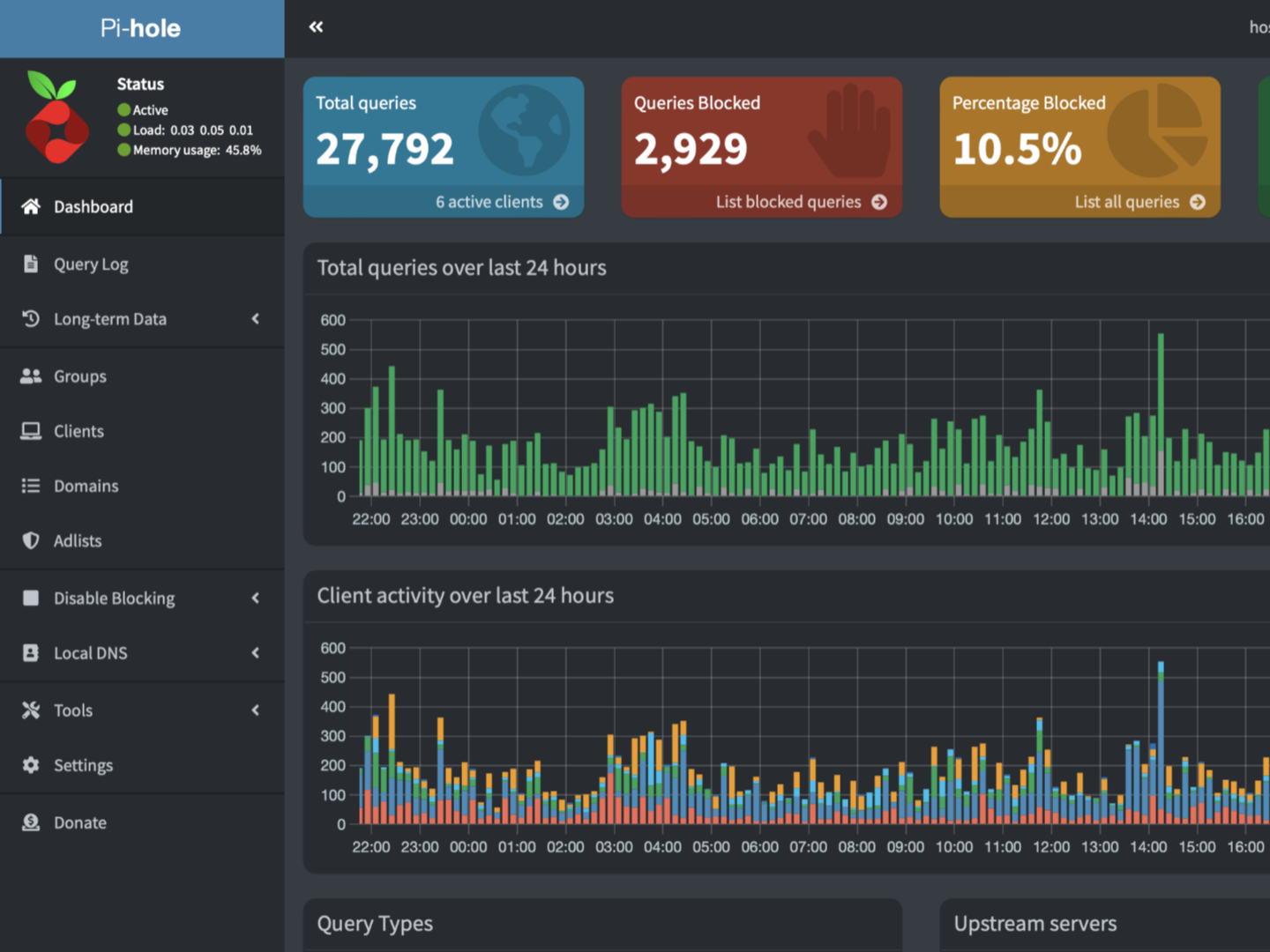The height and width of the screenshot is (952, 1270).
Task: Open List blocked queries link
Action: pyautogui.click(x=801, y=202)
